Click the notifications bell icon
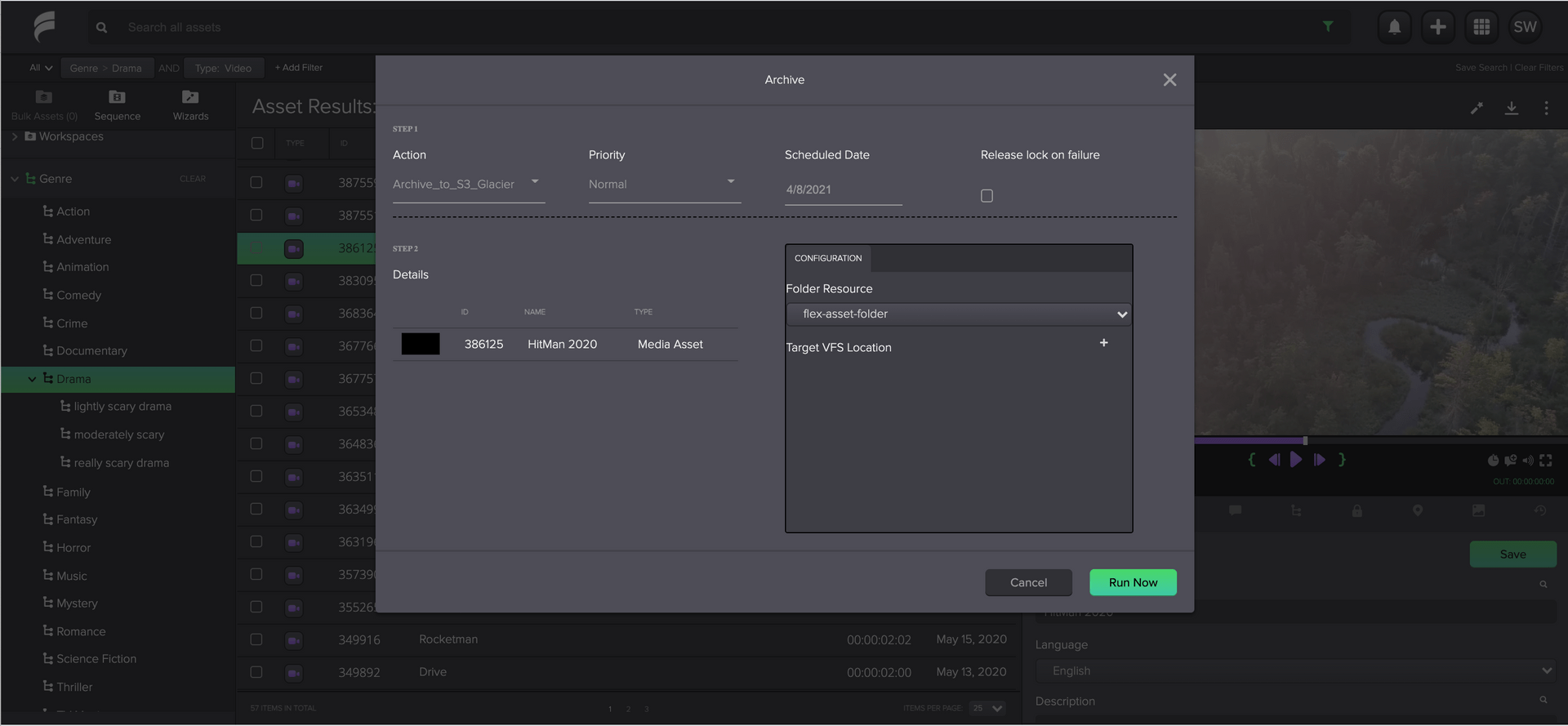Screen dimensions: 1568x726 1394,27
